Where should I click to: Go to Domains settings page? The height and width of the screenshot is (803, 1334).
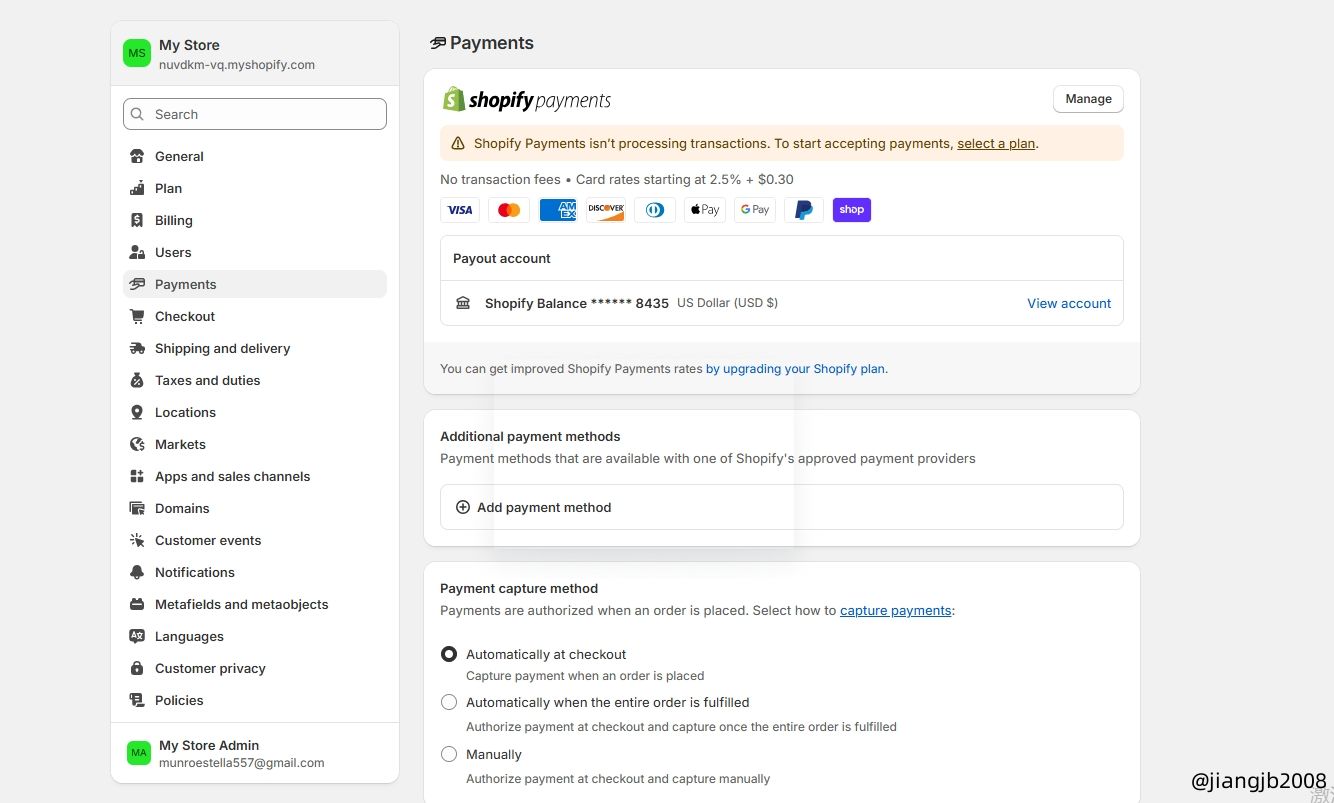[182, 508]
